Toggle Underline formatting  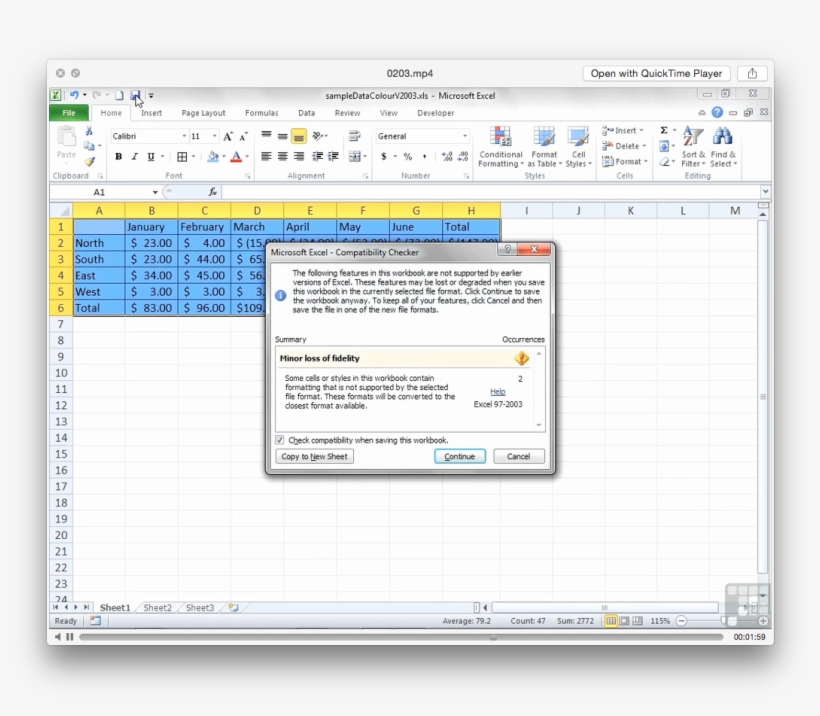(151, 156)
